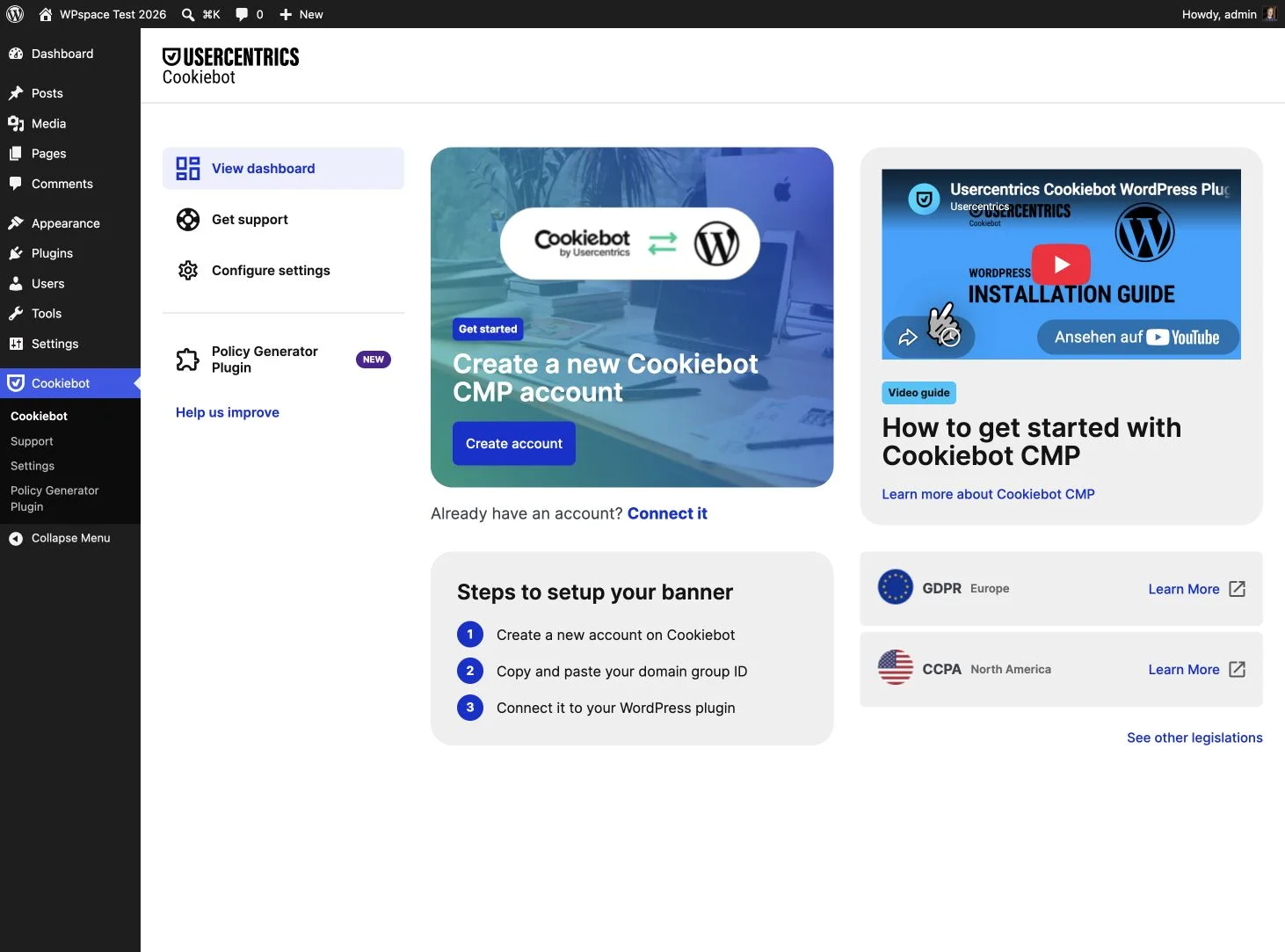Click the Configure settings gear icon
Screen dimensions: 1285x952
tap(188, 271)
